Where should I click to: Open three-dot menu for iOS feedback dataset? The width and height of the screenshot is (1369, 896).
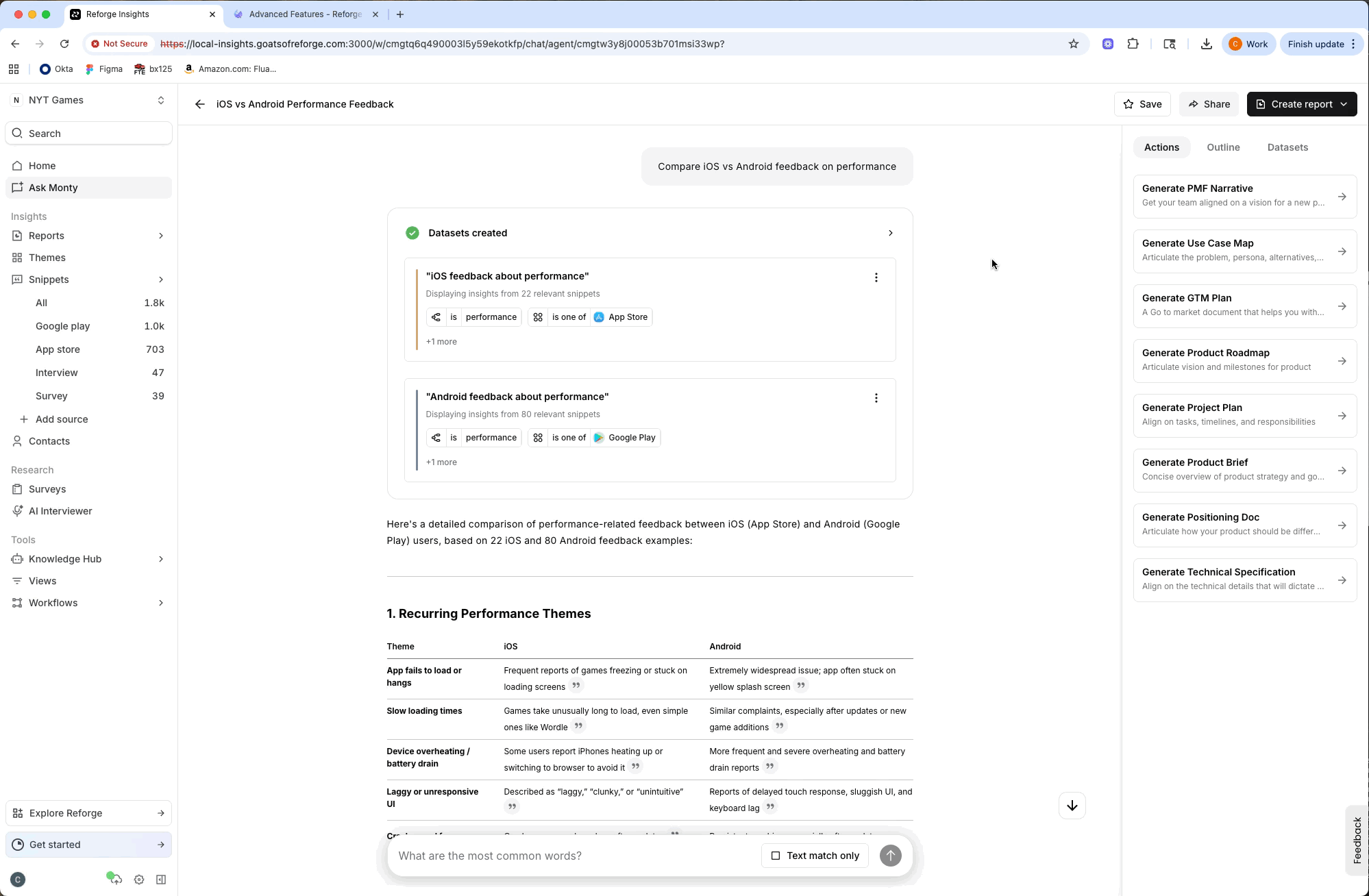(x=876, y=277)
